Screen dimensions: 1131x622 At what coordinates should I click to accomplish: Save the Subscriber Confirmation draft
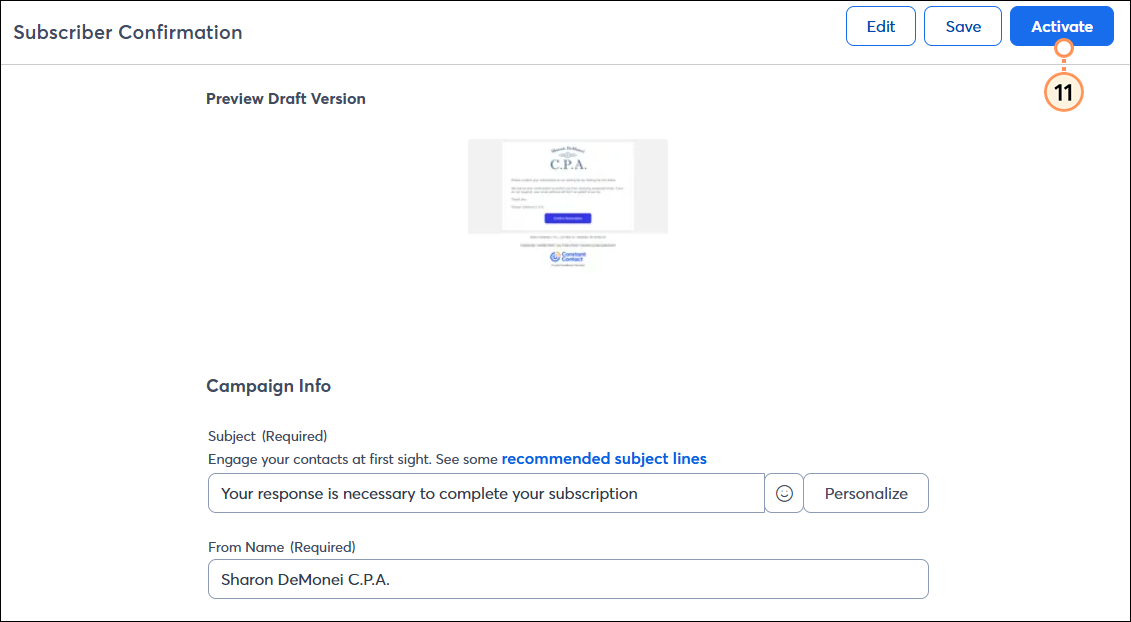click(962, 26)
